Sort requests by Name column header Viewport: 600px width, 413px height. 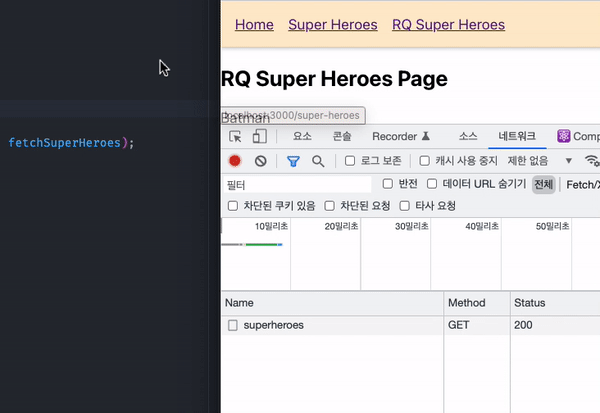(332, 303)
